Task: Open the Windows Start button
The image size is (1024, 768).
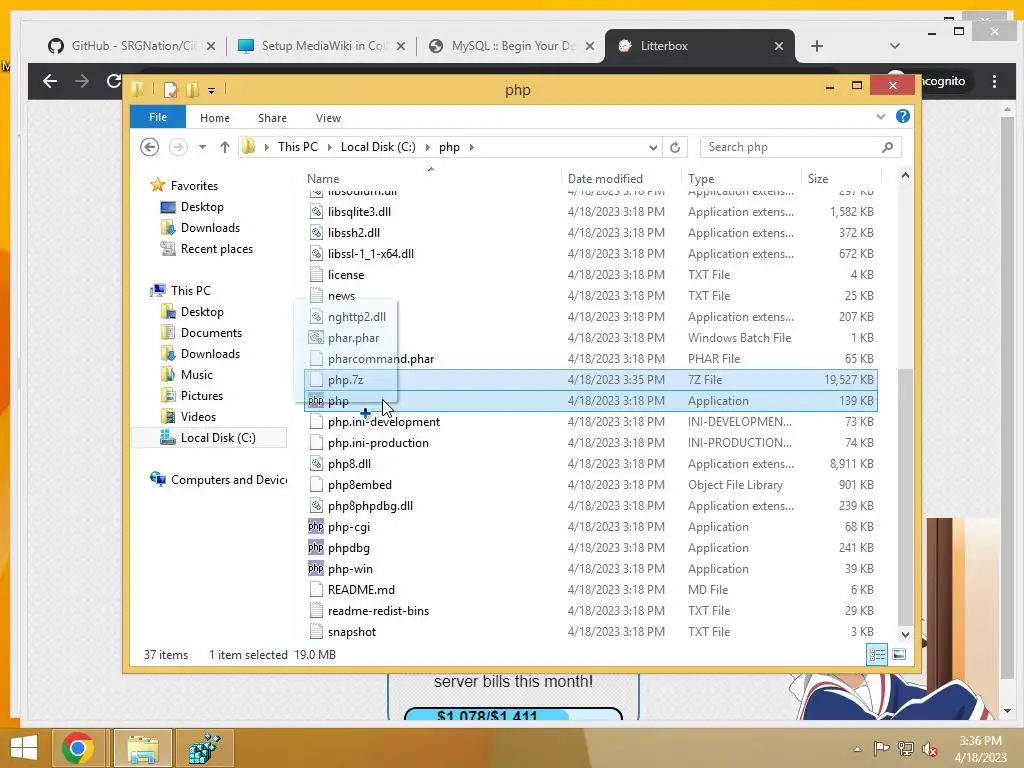Action: click(24, 748)
